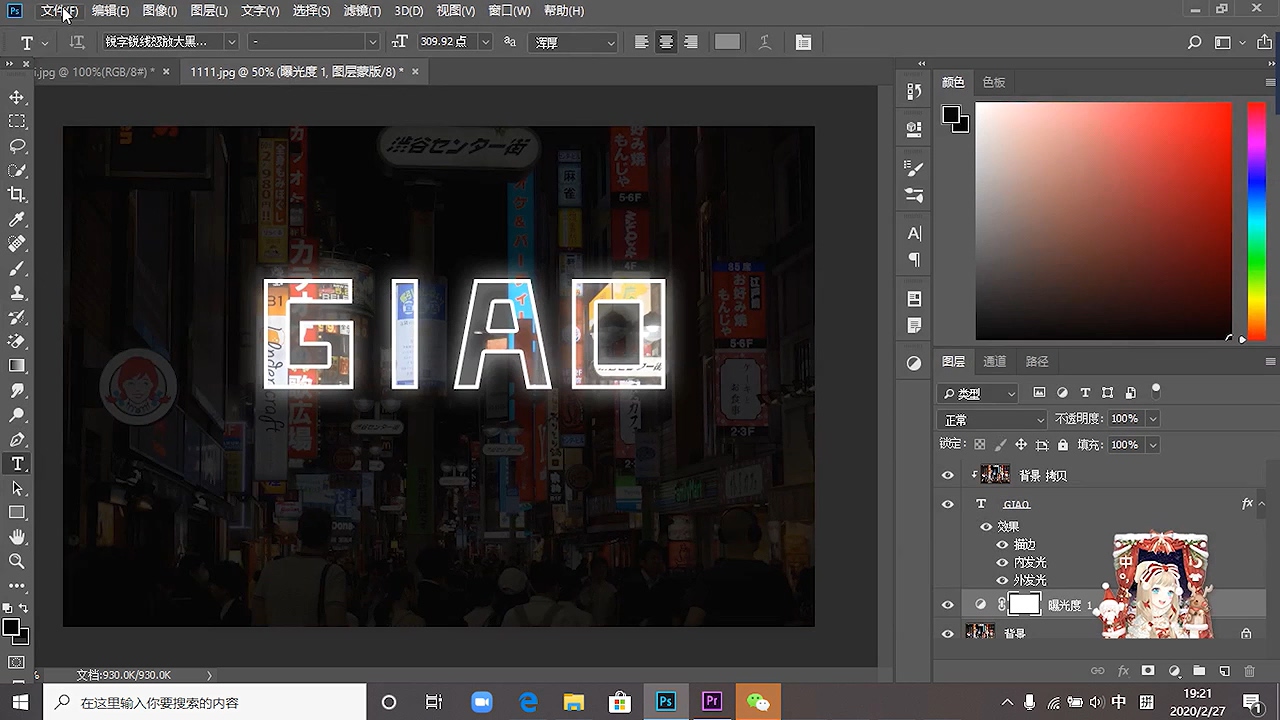The height and width of the screenshot is (720, 1280).
Task: Toggle visibility of 外发光 effect
Action: [1002, 580]
